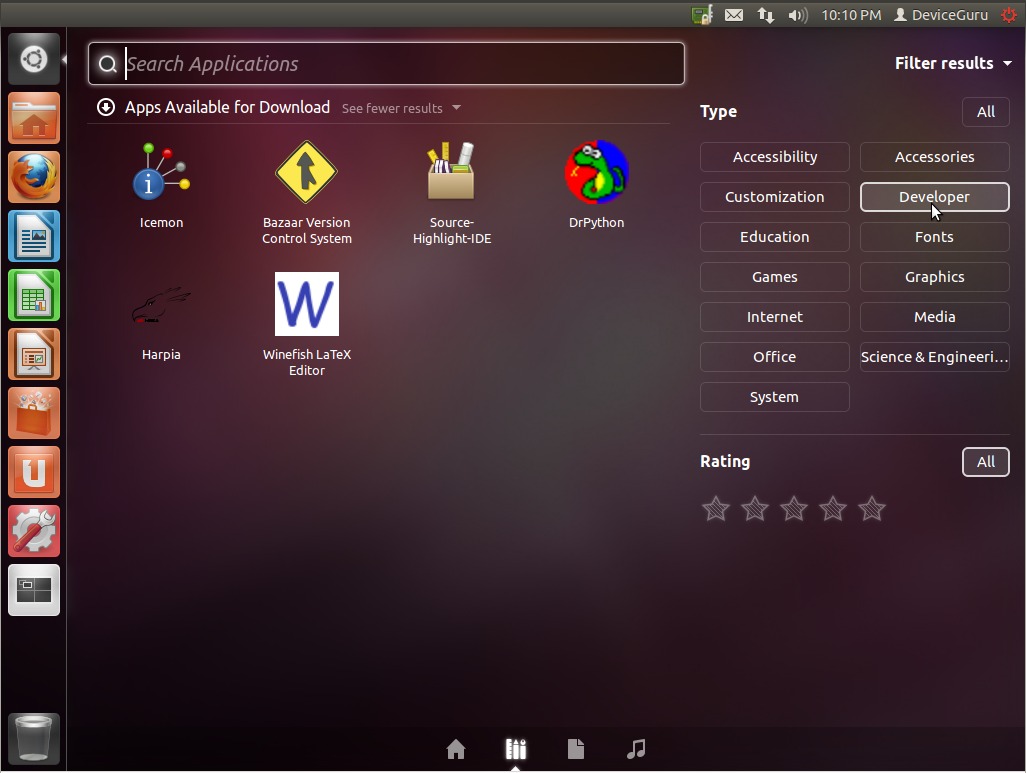This screenshot has width=1026, height=773.
Task: Open Bazaar Version Control System icon
Action: (306, 173)
